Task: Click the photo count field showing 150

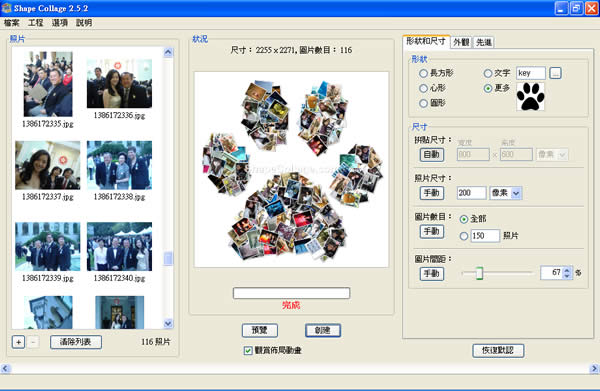Action: click(485, 236)
